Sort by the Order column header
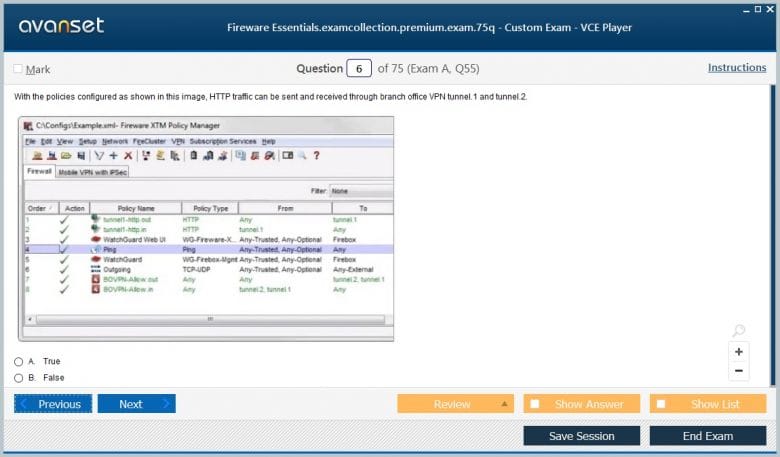 41,208
